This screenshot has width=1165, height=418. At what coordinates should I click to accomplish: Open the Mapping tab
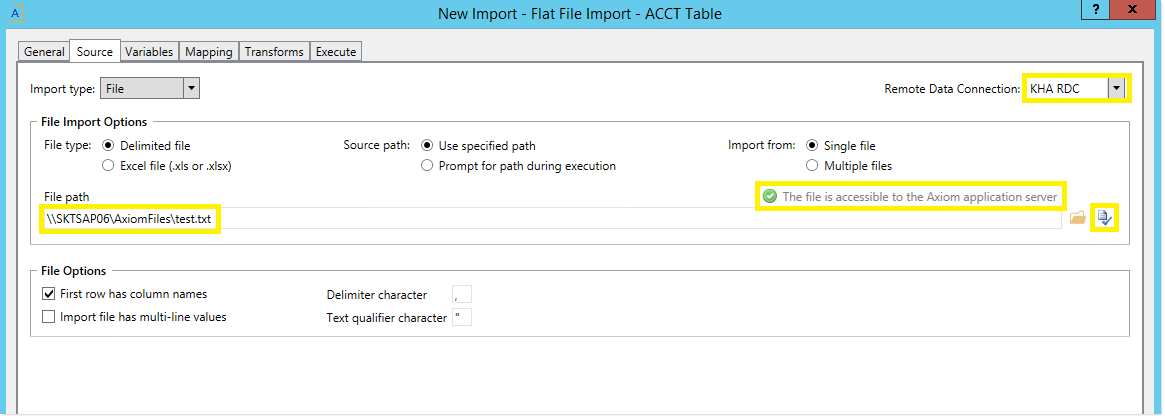tap(209, 51)
